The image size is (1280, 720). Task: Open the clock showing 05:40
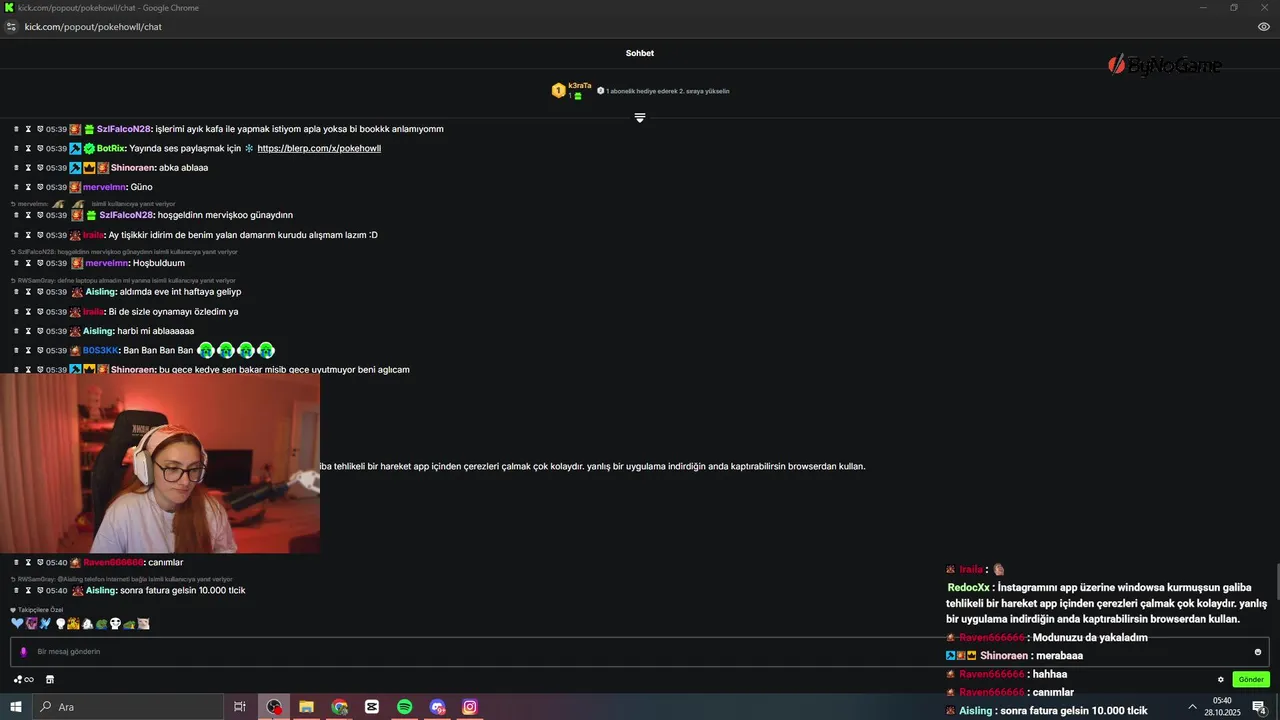click(x=1222, y=707)
